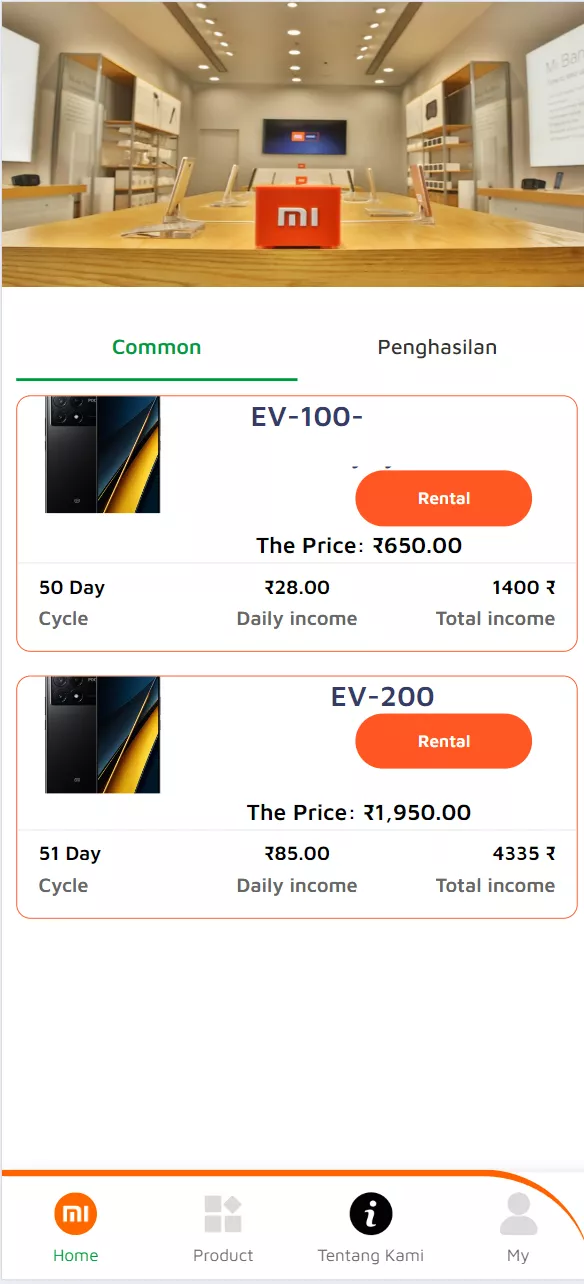584x1284 pixels.
Task: Switch to the Penghasilan tab
Action: [437, 347]
